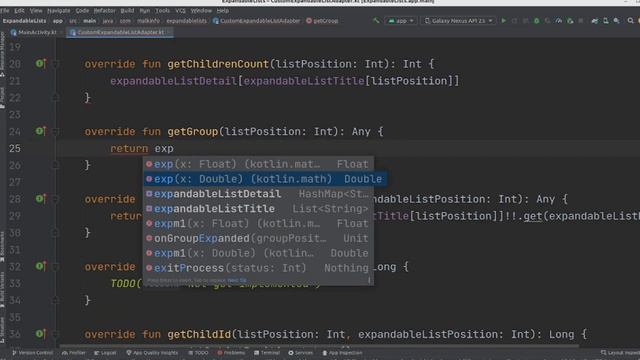
Task: Choose exitProcess completion suggestion
Action: 258,268
